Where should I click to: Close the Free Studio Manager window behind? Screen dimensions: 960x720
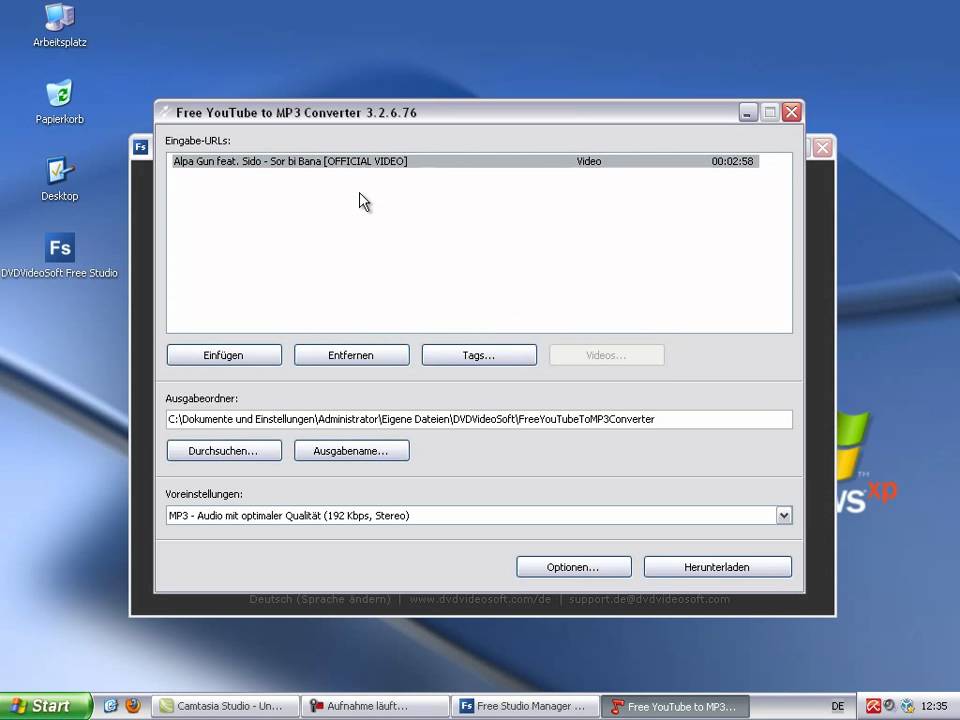pos(822,148)
